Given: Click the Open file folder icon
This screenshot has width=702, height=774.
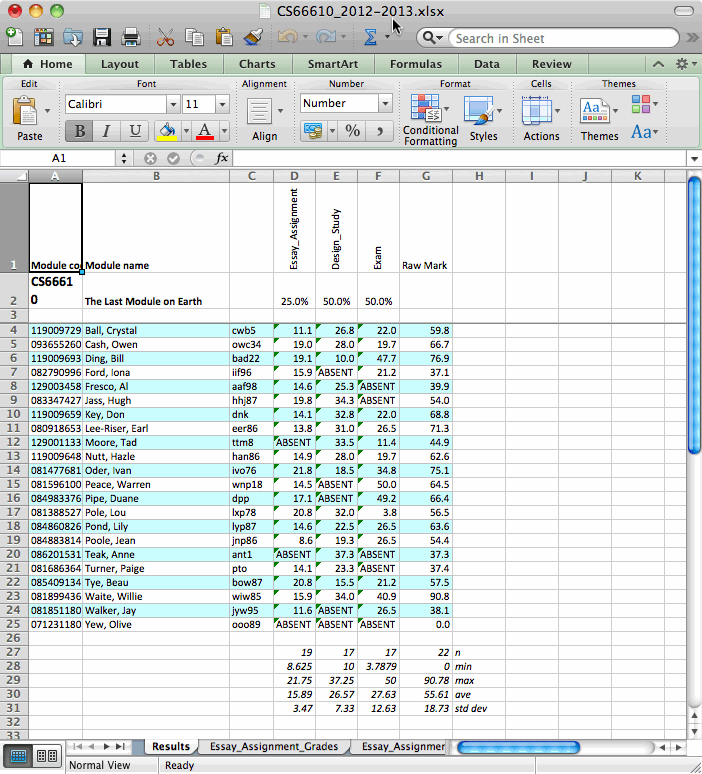Looking at the screenshot, I should coord(73,37).
